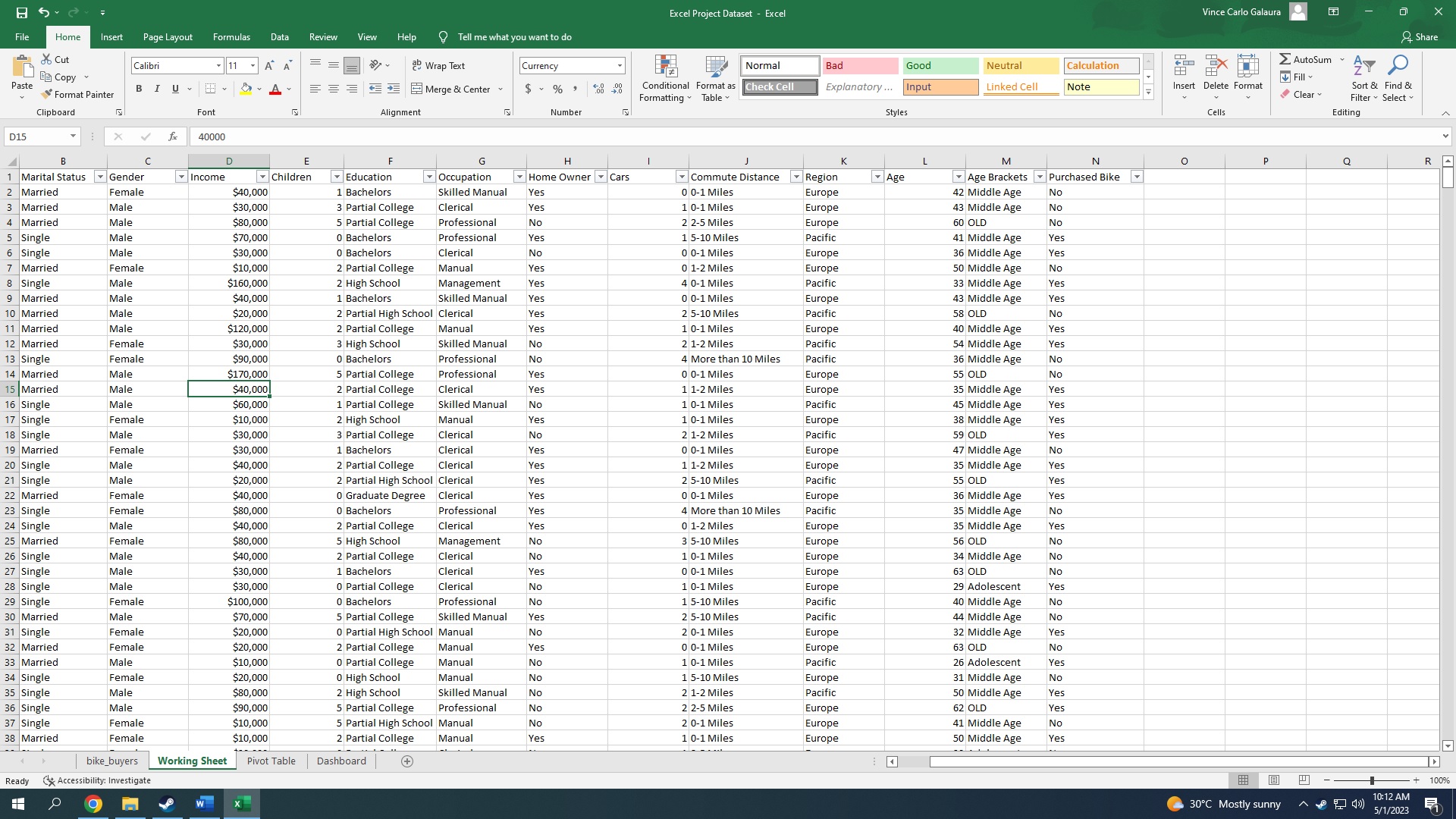Open the Formulas ribbon tab
Image resolution: width=1456 pixels, height=819 pixels.
pyautogui.click(x=231, y=37)
